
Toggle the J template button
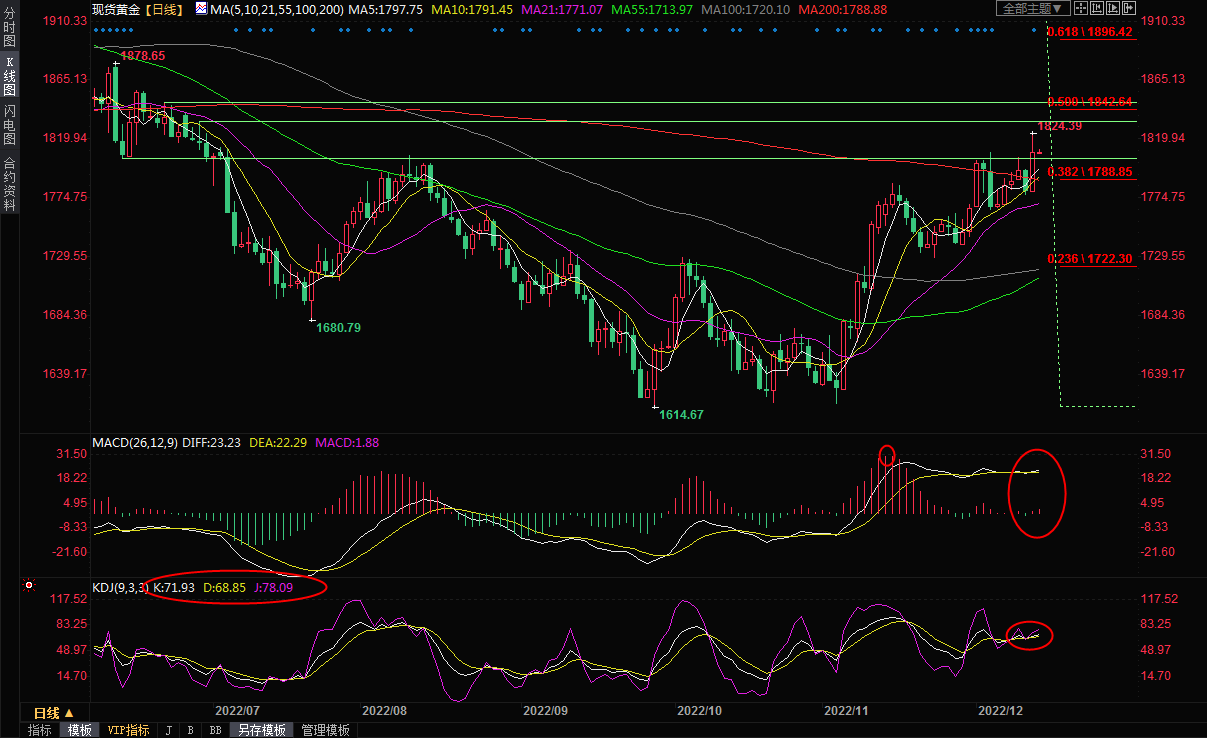[168, 731]
